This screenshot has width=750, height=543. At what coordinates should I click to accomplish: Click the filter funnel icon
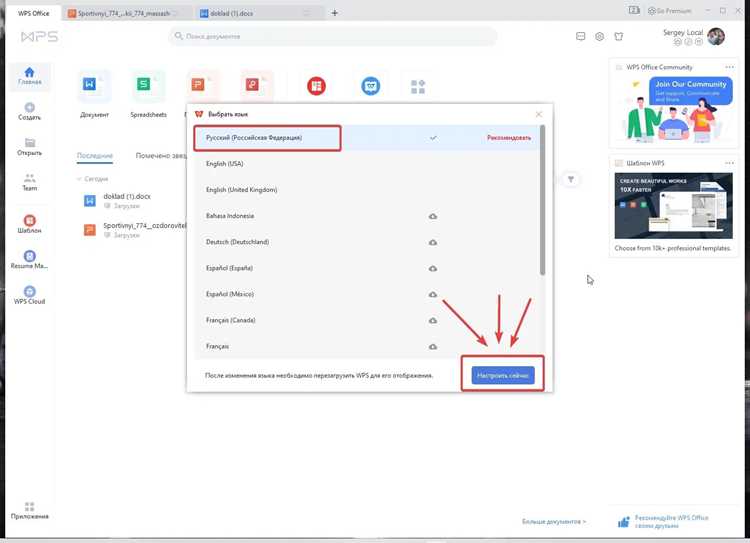click(571, 179)
